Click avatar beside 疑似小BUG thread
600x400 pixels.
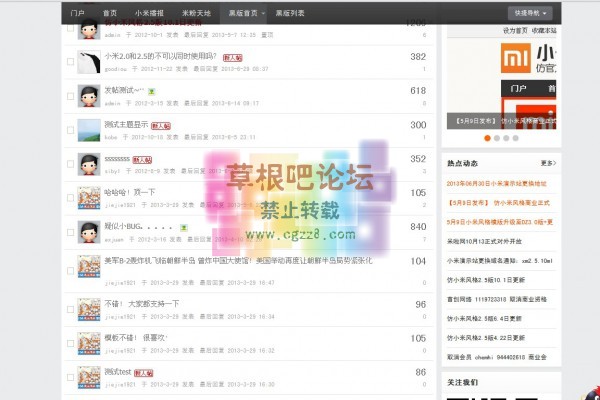click(89, 232)
